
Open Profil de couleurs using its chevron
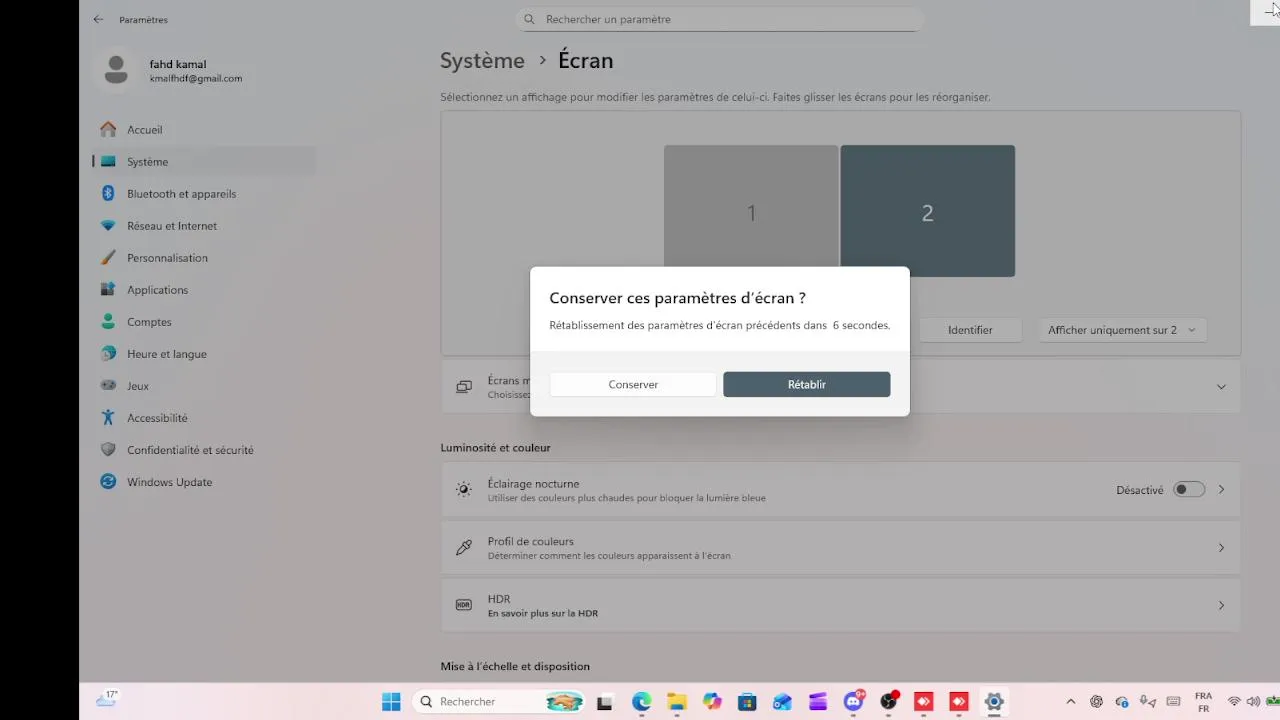(x=1221, y=548)
